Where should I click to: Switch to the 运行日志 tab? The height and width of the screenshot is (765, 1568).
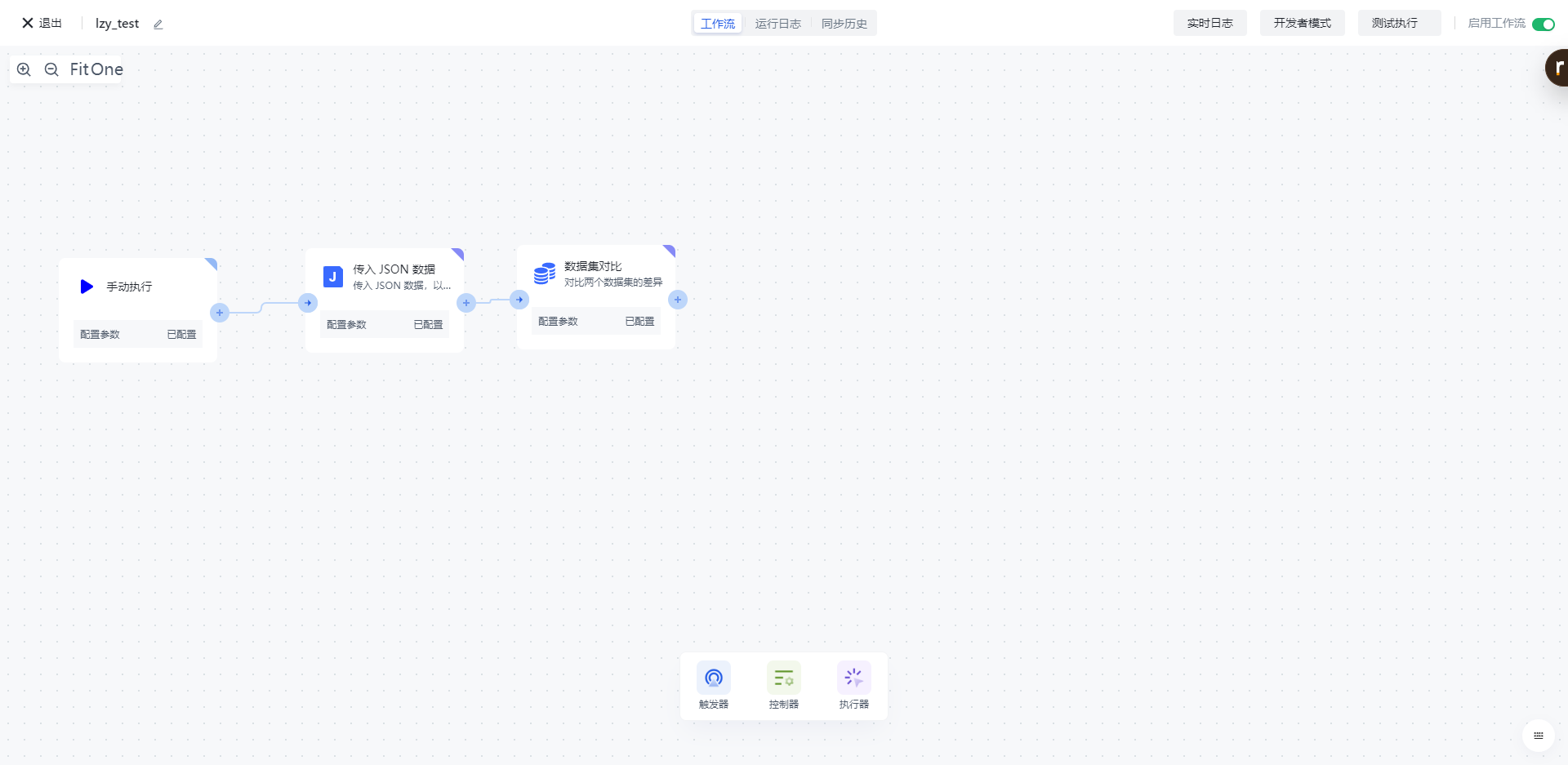click(x=777, y=24)
